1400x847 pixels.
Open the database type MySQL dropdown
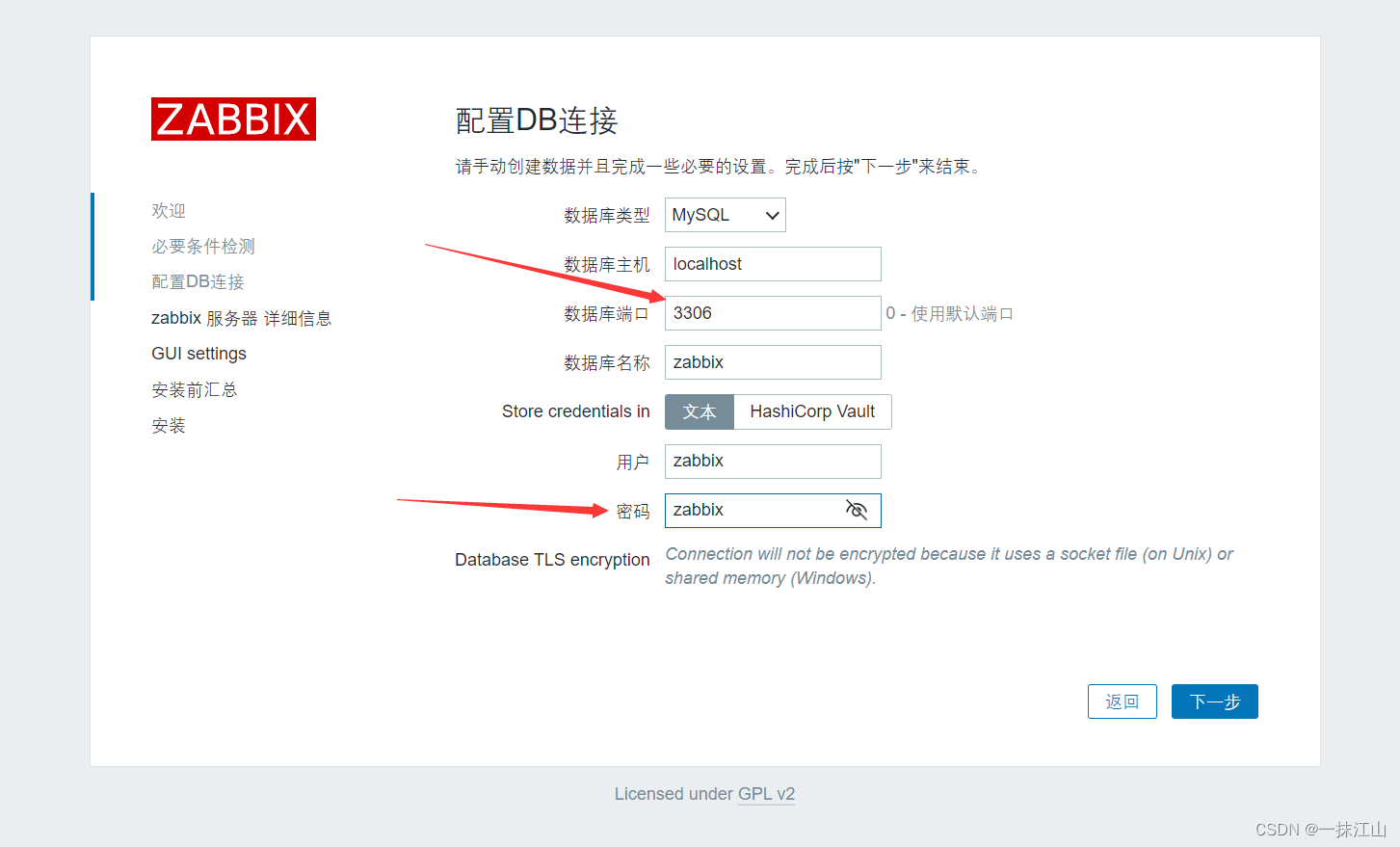coord(726,215)
